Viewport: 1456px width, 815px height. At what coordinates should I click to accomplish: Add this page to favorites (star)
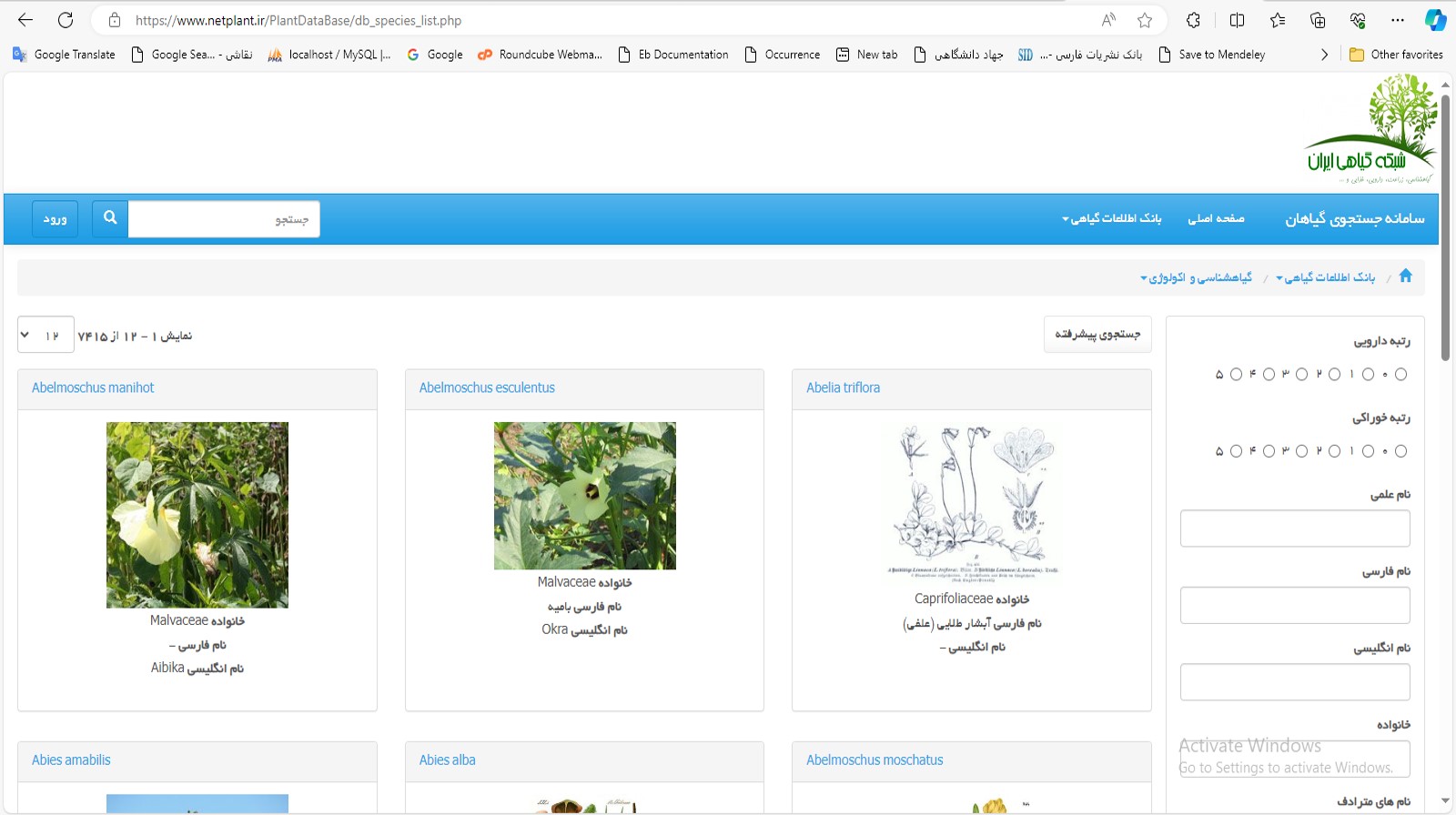pyautogui.click(x=1145, y=20)
